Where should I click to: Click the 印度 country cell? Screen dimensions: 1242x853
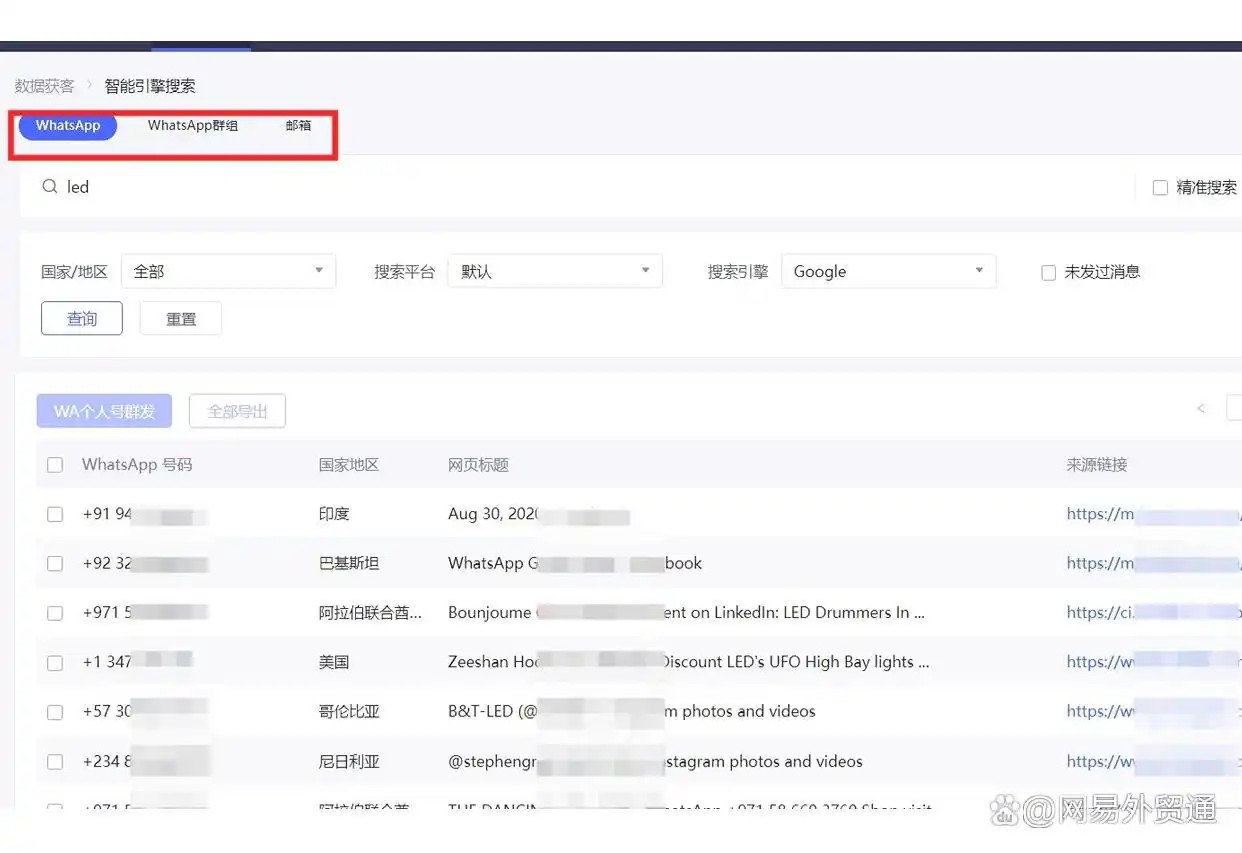coord(334,514)
